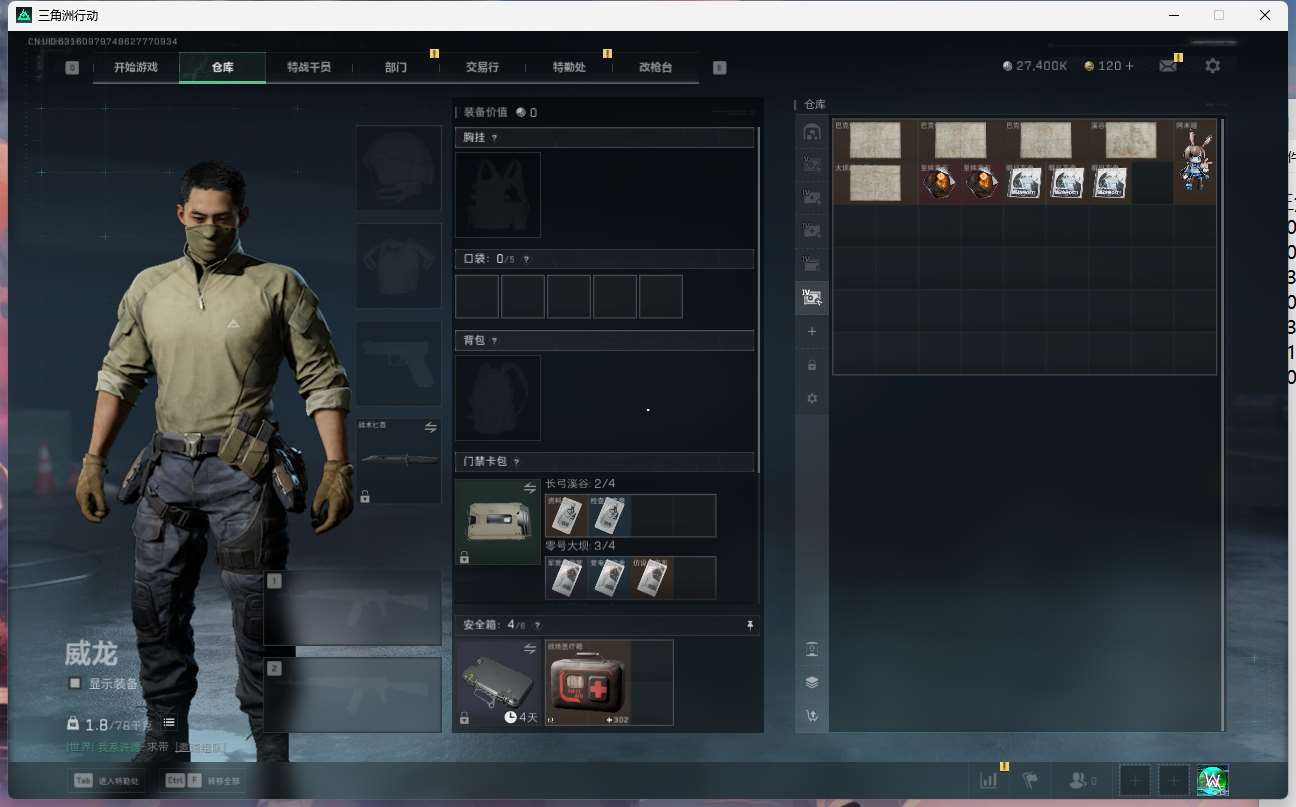
Task: Toggle the 显示装备 checkbox
Action: [x=75, y=683]
